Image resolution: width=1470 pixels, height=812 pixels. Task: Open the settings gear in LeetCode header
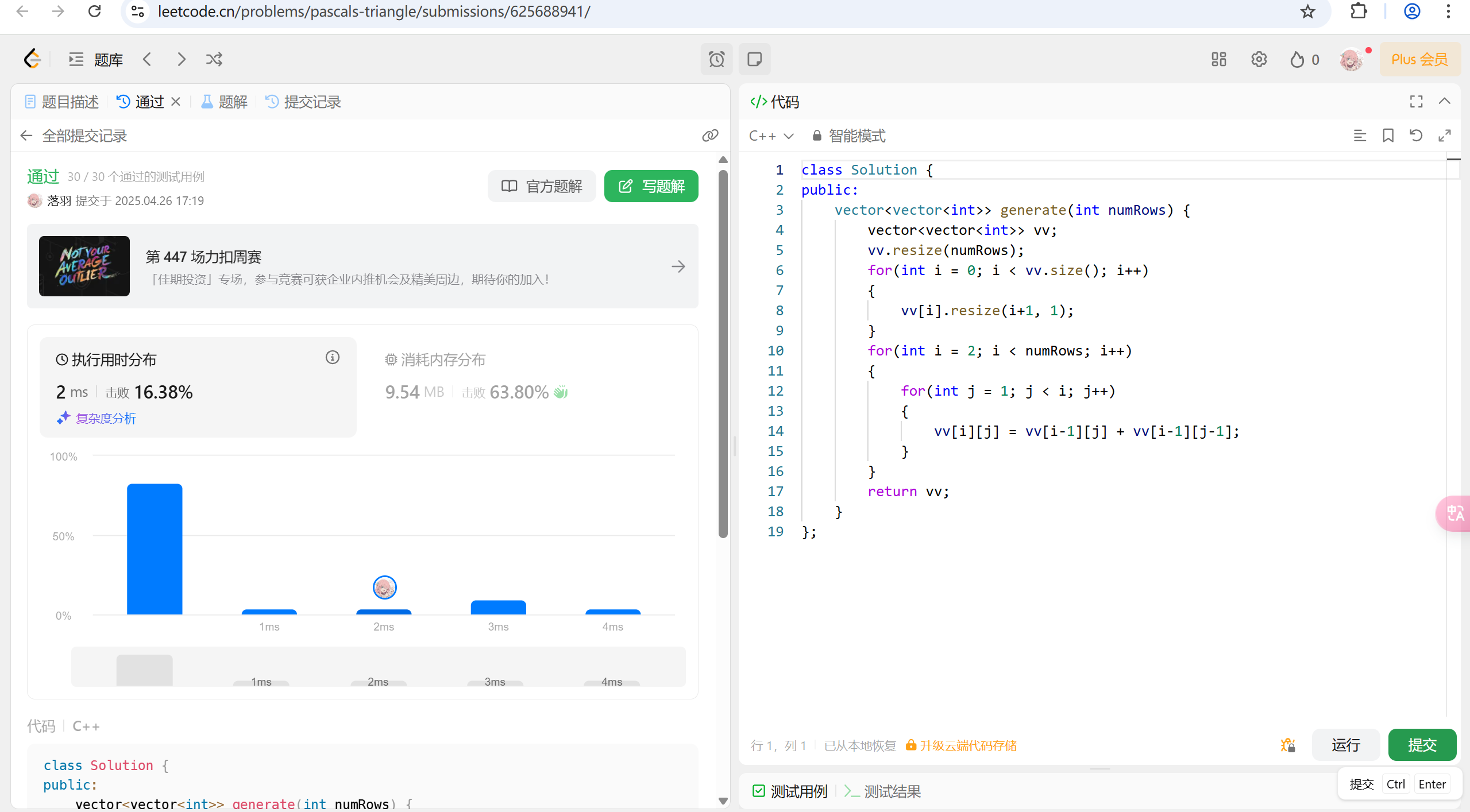pos(1259,59)
